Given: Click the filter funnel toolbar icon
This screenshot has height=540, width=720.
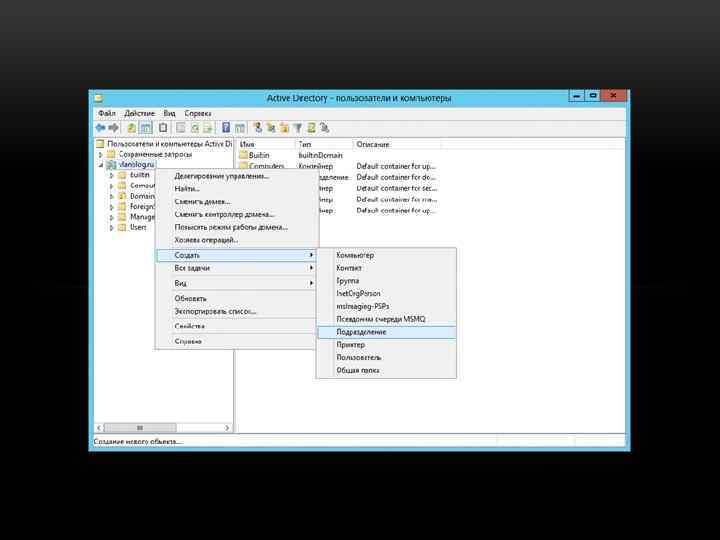Looking at the screenshot, I should (298, 128).
